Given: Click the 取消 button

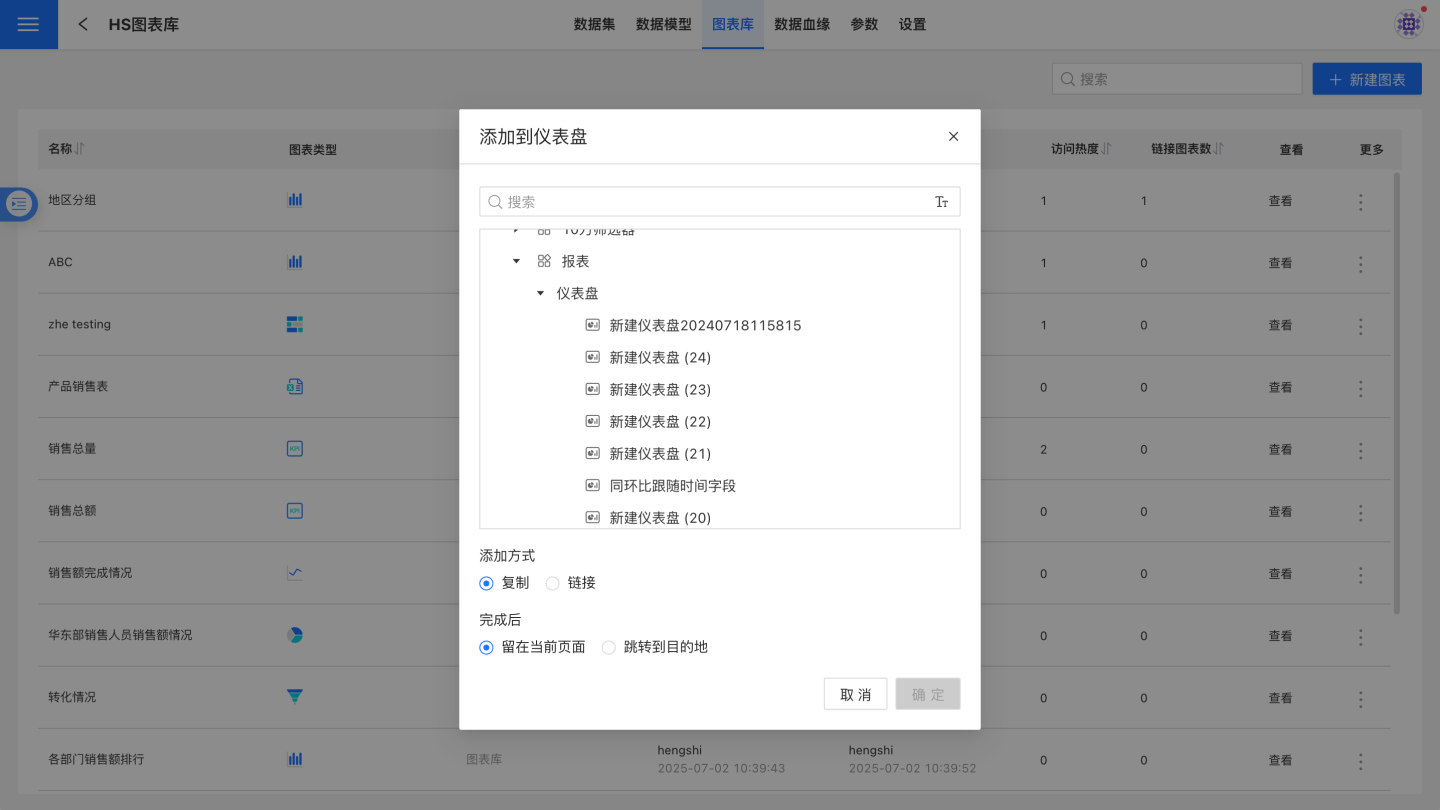Looking at the screenshot, I should (855, 694).
